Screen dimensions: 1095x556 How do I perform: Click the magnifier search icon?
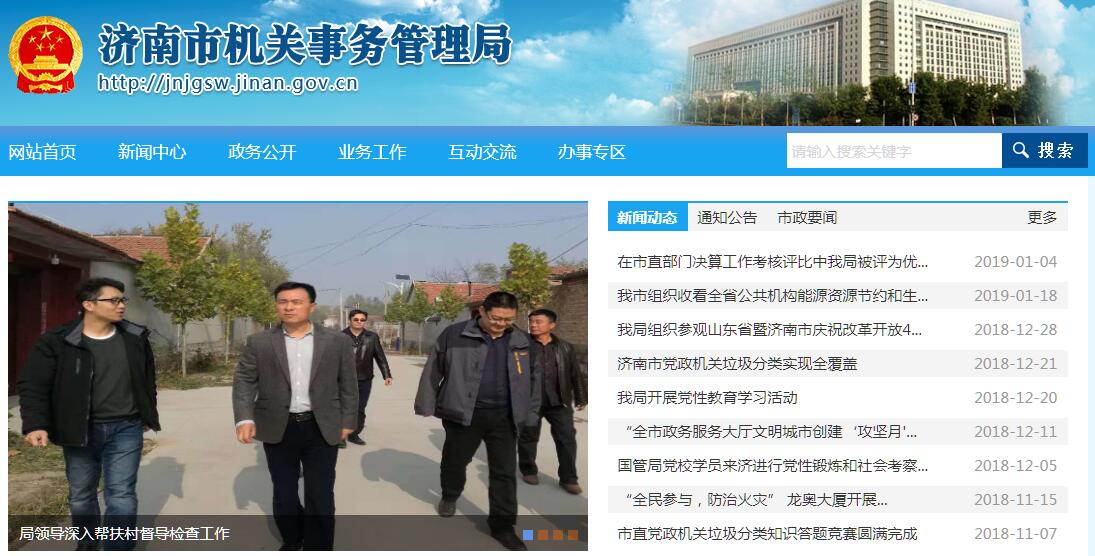tap(1020, 150)
